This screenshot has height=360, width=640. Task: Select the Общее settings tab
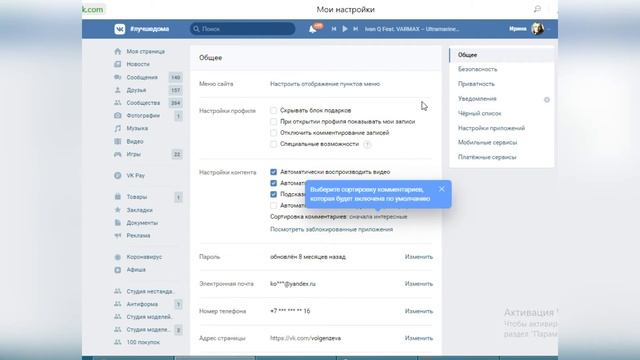pyautogui.click(x=502, y=55)
